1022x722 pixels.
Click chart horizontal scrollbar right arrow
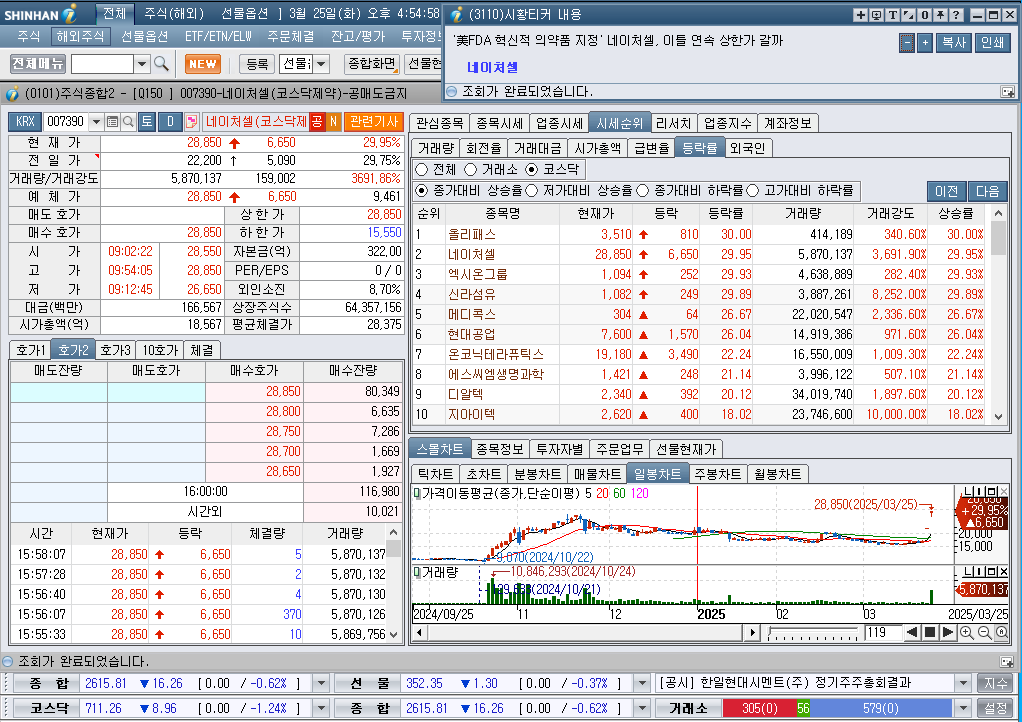coord(752,632)
